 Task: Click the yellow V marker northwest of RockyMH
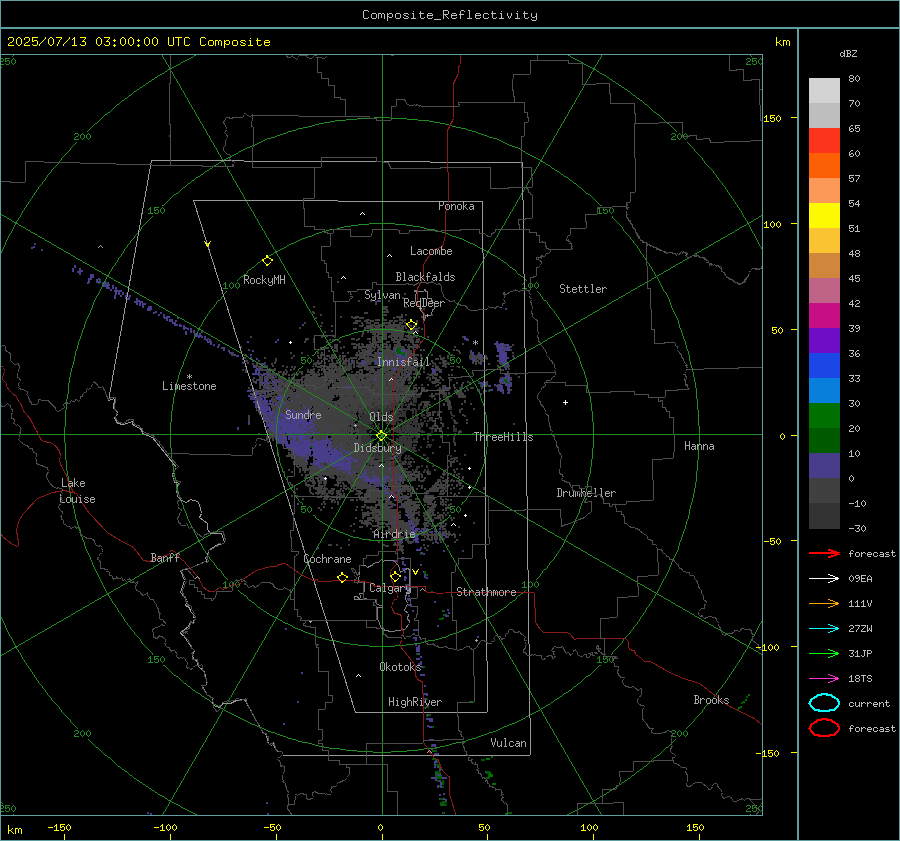[x=208, y=244]
